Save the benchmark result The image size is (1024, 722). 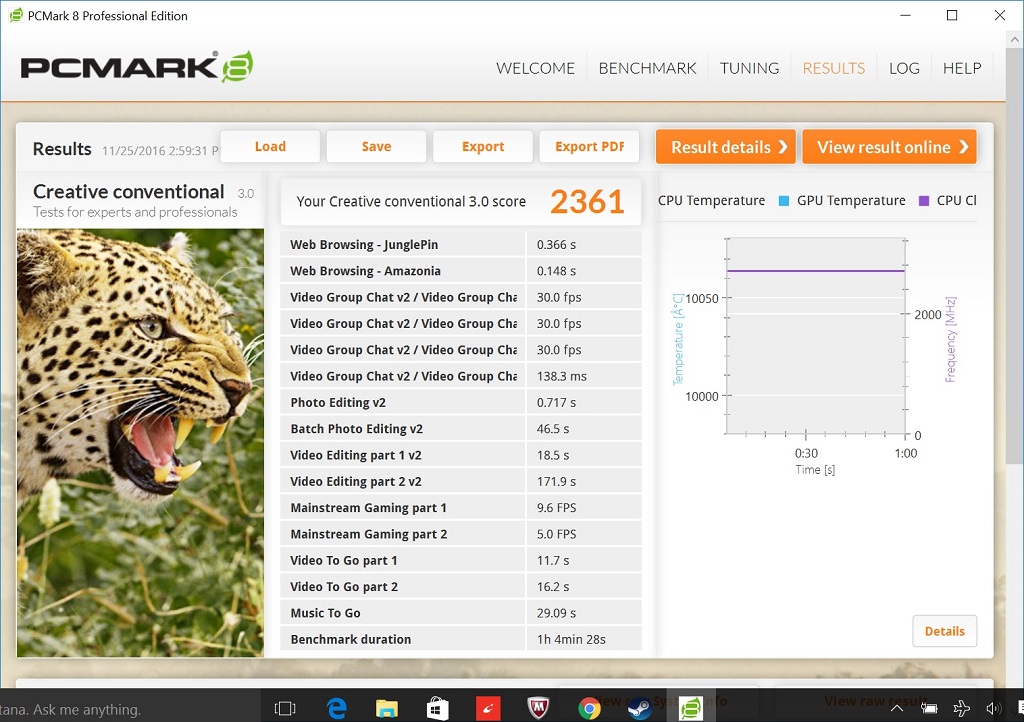[x=377, y=146]
